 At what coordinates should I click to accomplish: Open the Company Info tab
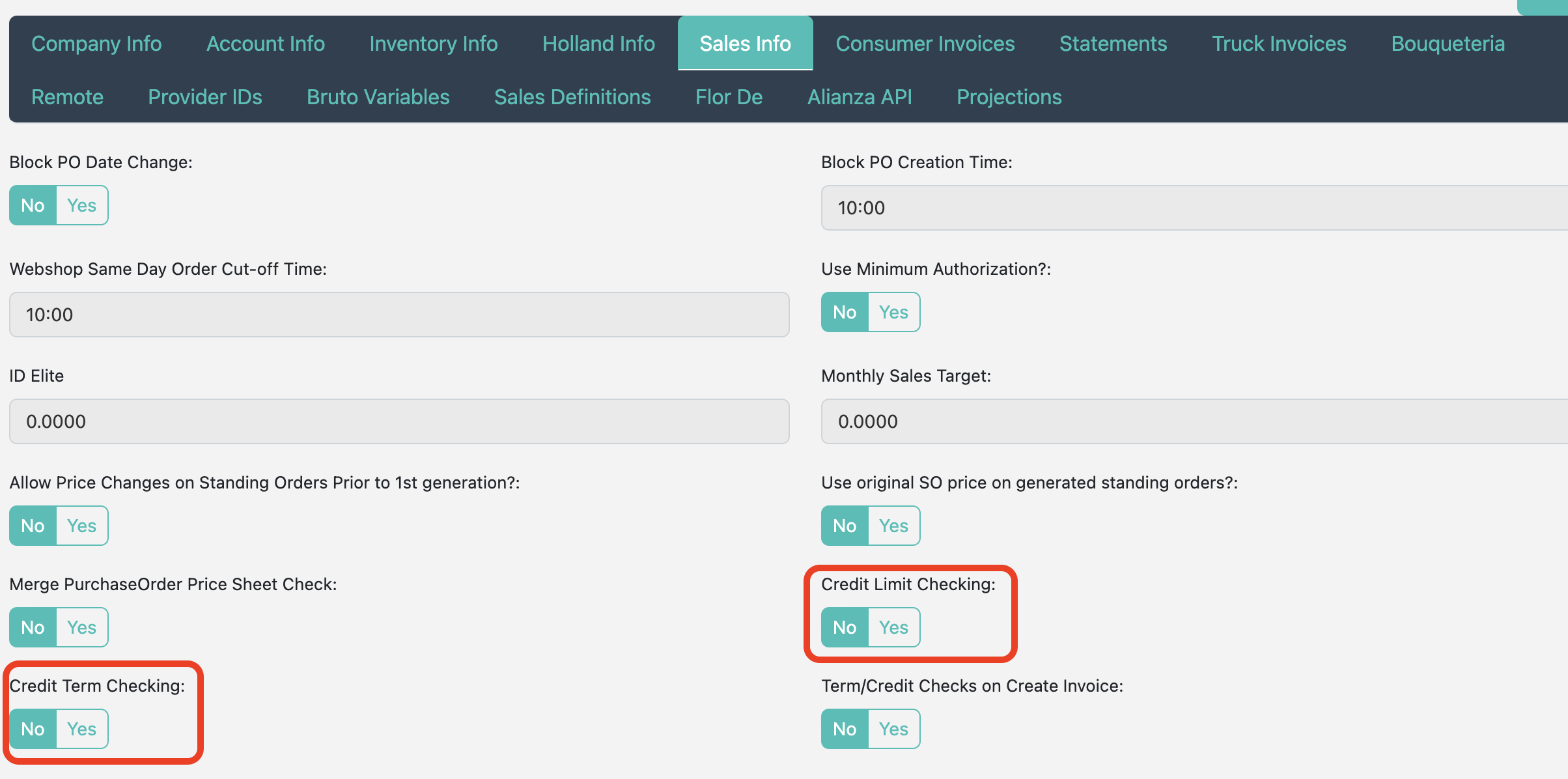[x=96, y=44]
